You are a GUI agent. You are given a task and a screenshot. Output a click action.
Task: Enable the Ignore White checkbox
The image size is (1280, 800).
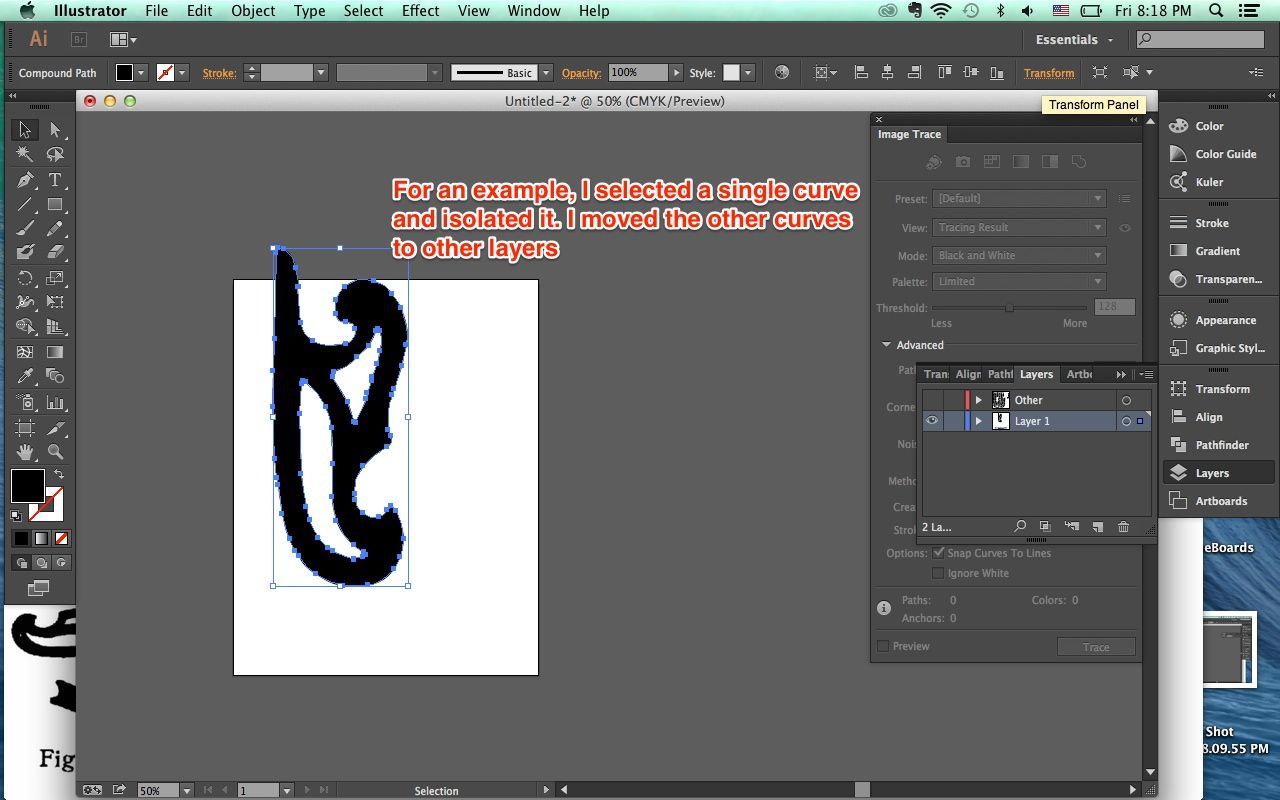[x=938, y=573]
